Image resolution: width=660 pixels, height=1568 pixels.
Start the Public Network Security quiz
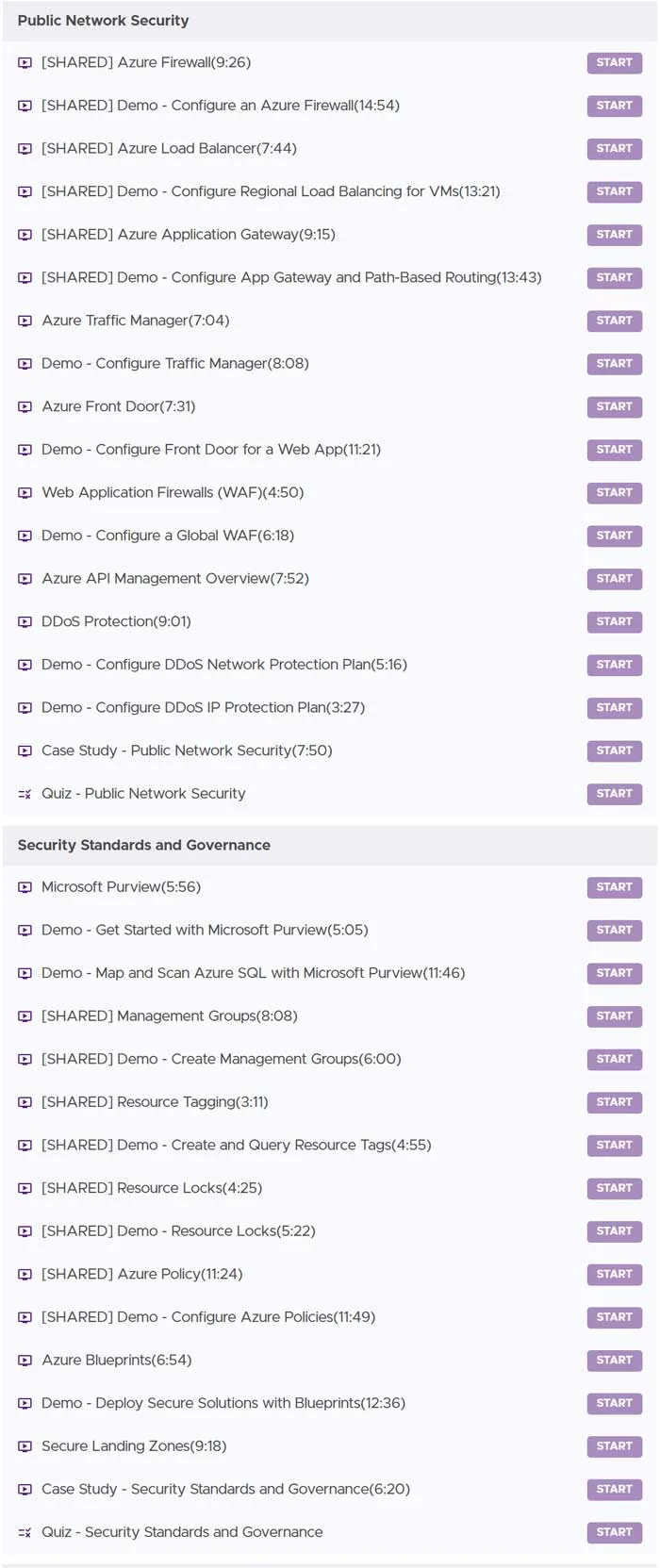(x=614, y=794)
